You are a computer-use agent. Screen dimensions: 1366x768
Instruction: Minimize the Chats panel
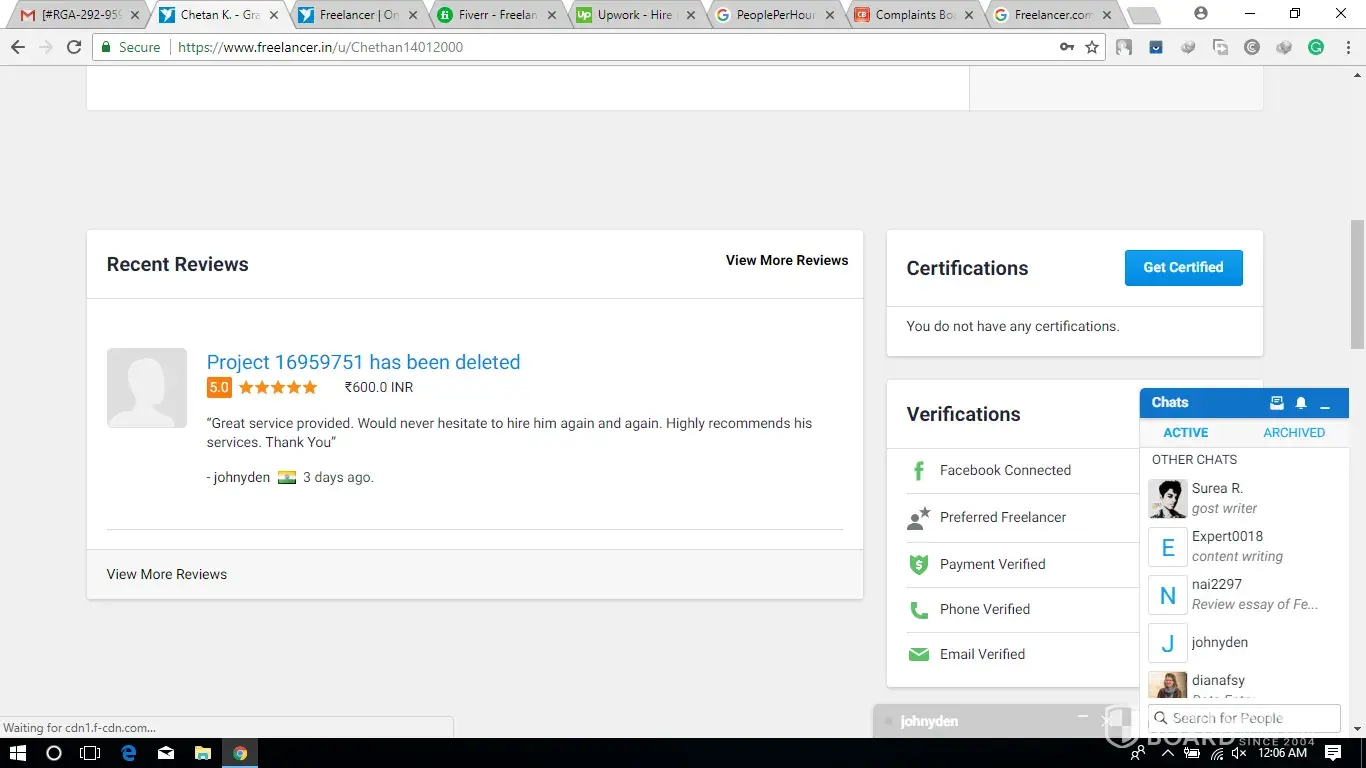click(1325, 404)
